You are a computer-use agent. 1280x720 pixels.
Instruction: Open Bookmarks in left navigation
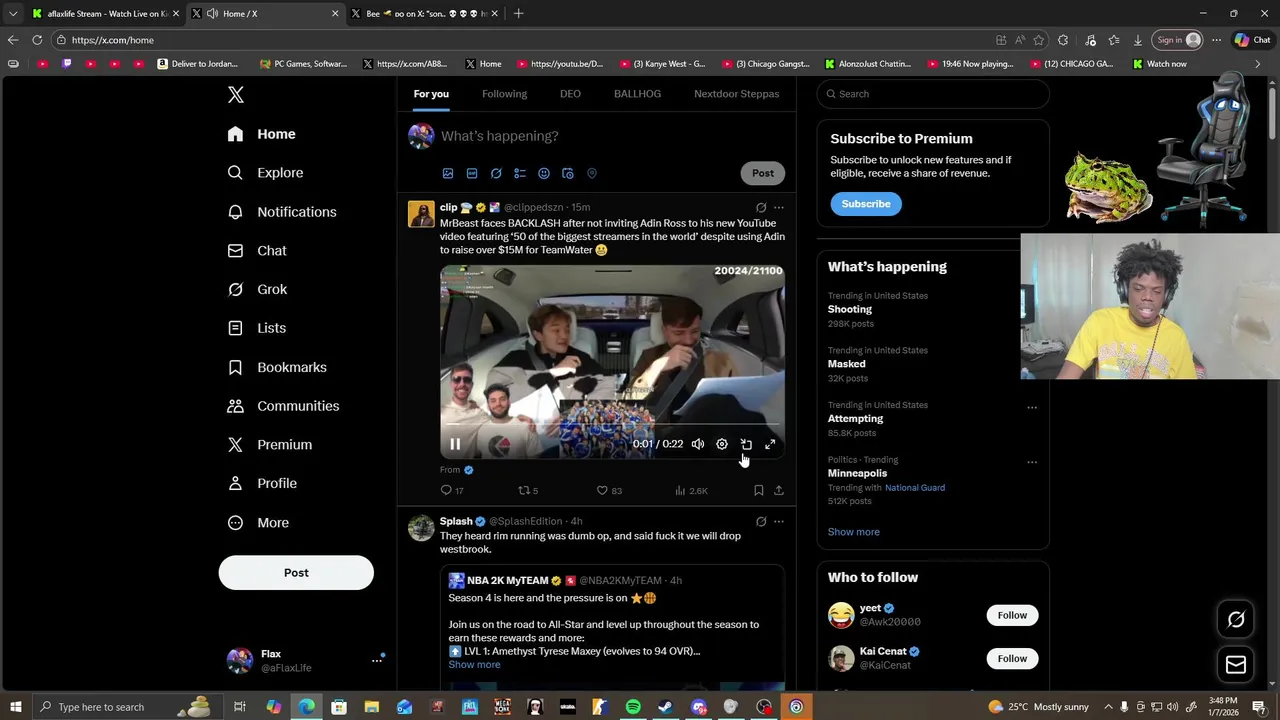[x=277, y=367]
